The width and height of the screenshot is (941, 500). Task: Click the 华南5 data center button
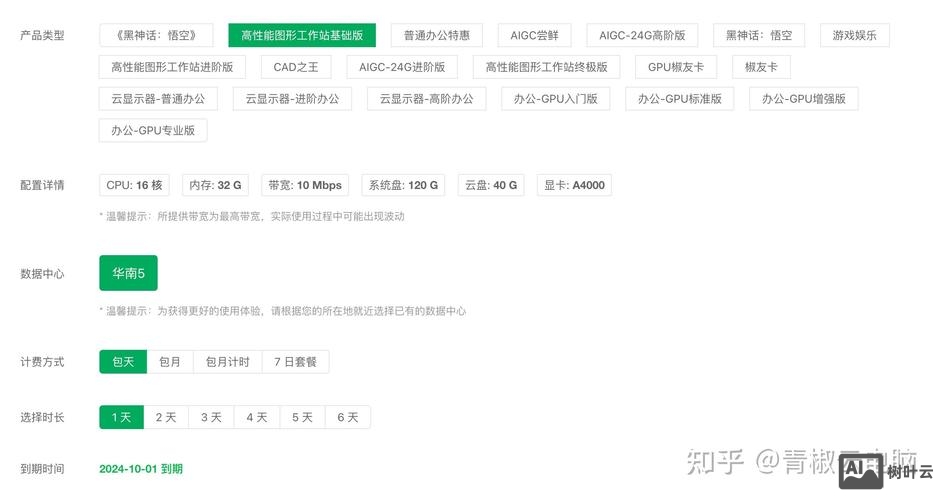point(128,273)
